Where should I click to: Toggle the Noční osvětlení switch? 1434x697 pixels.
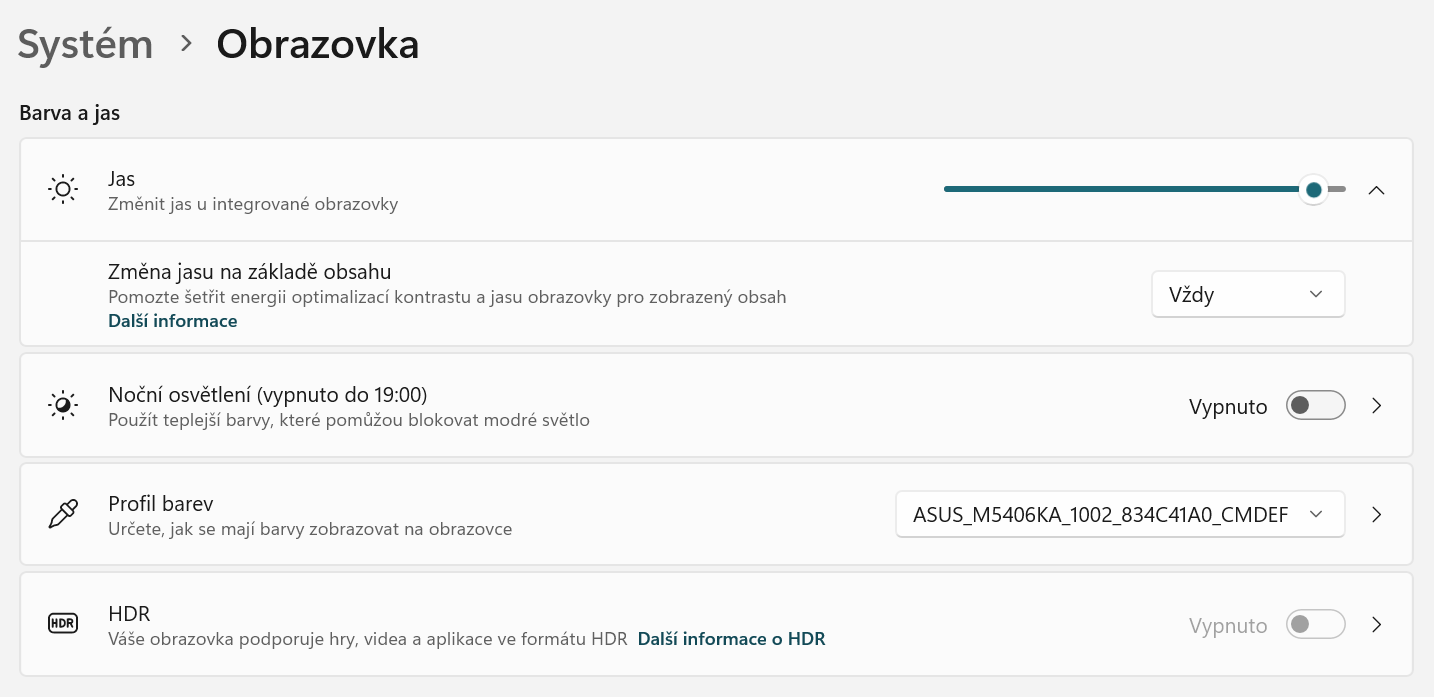point(1315,406)
